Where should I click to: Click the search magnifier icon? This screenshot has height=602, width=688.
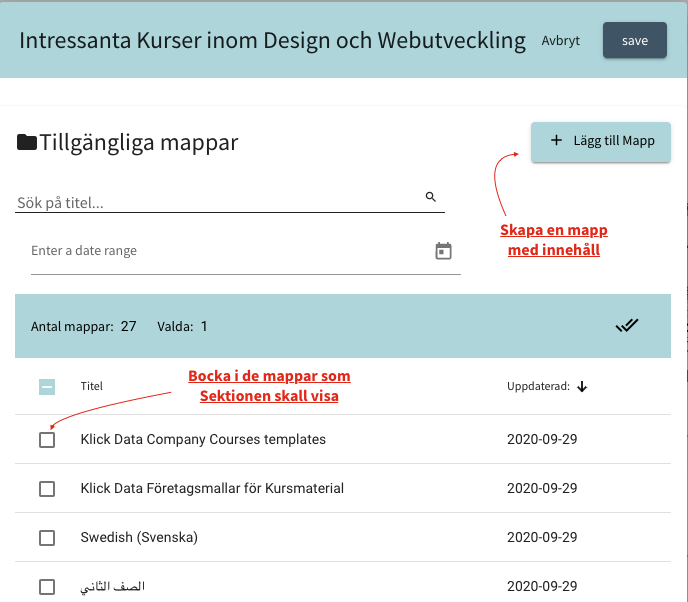coord(431,197)
